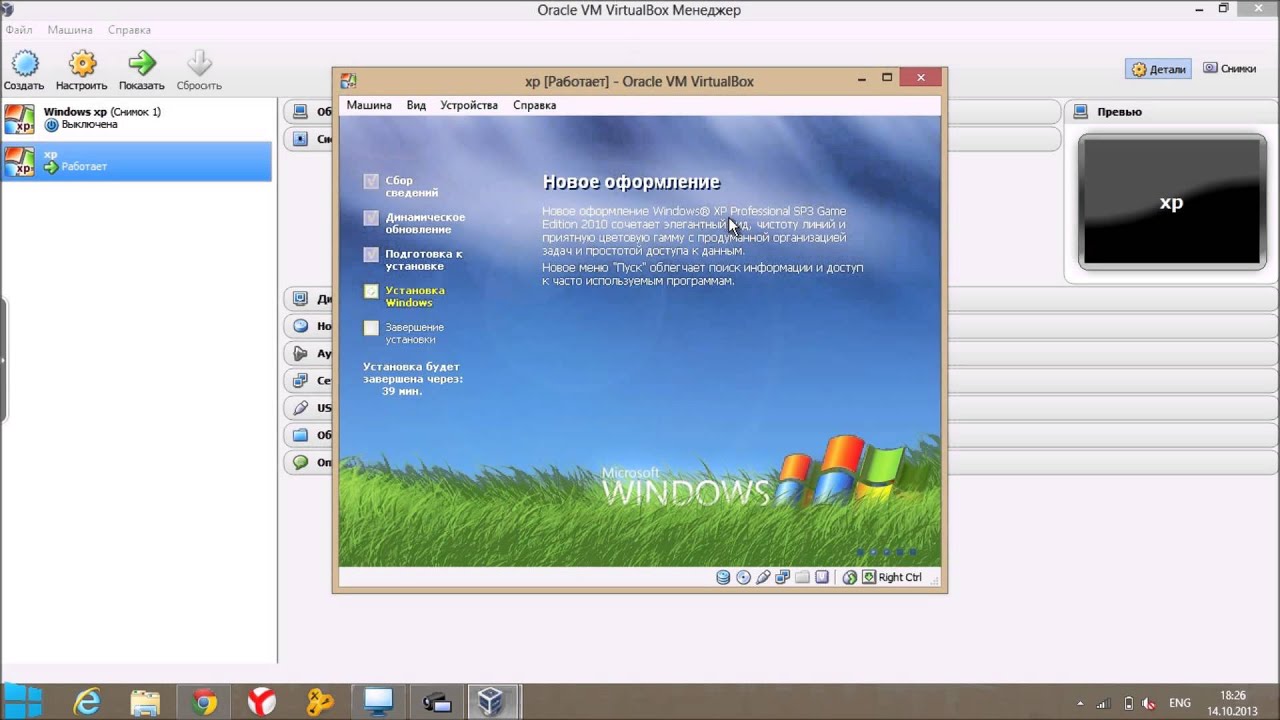Click the optical disc status icon
The height and width of the screenshot is (720, 1280).
[743, 577]
